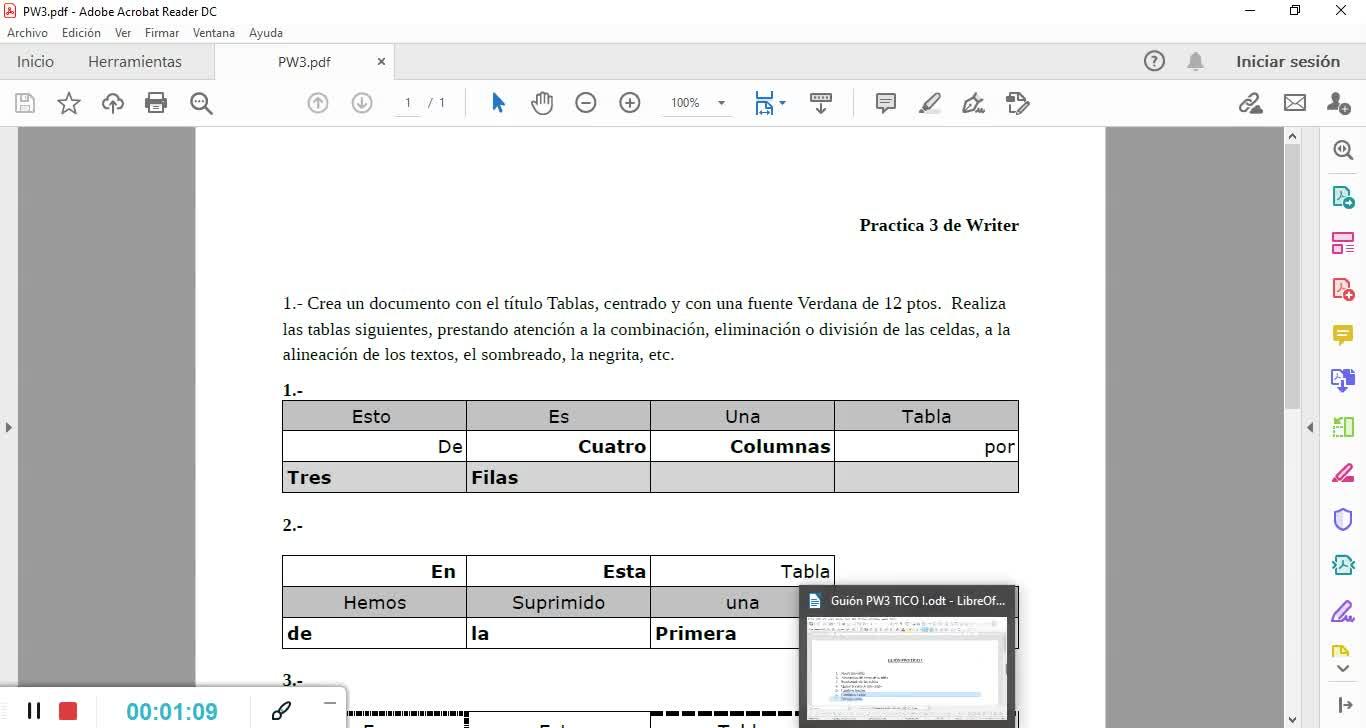The image size is (1366, 728).
Task: Activate the Hand pan tool
Action: (542, 103)
